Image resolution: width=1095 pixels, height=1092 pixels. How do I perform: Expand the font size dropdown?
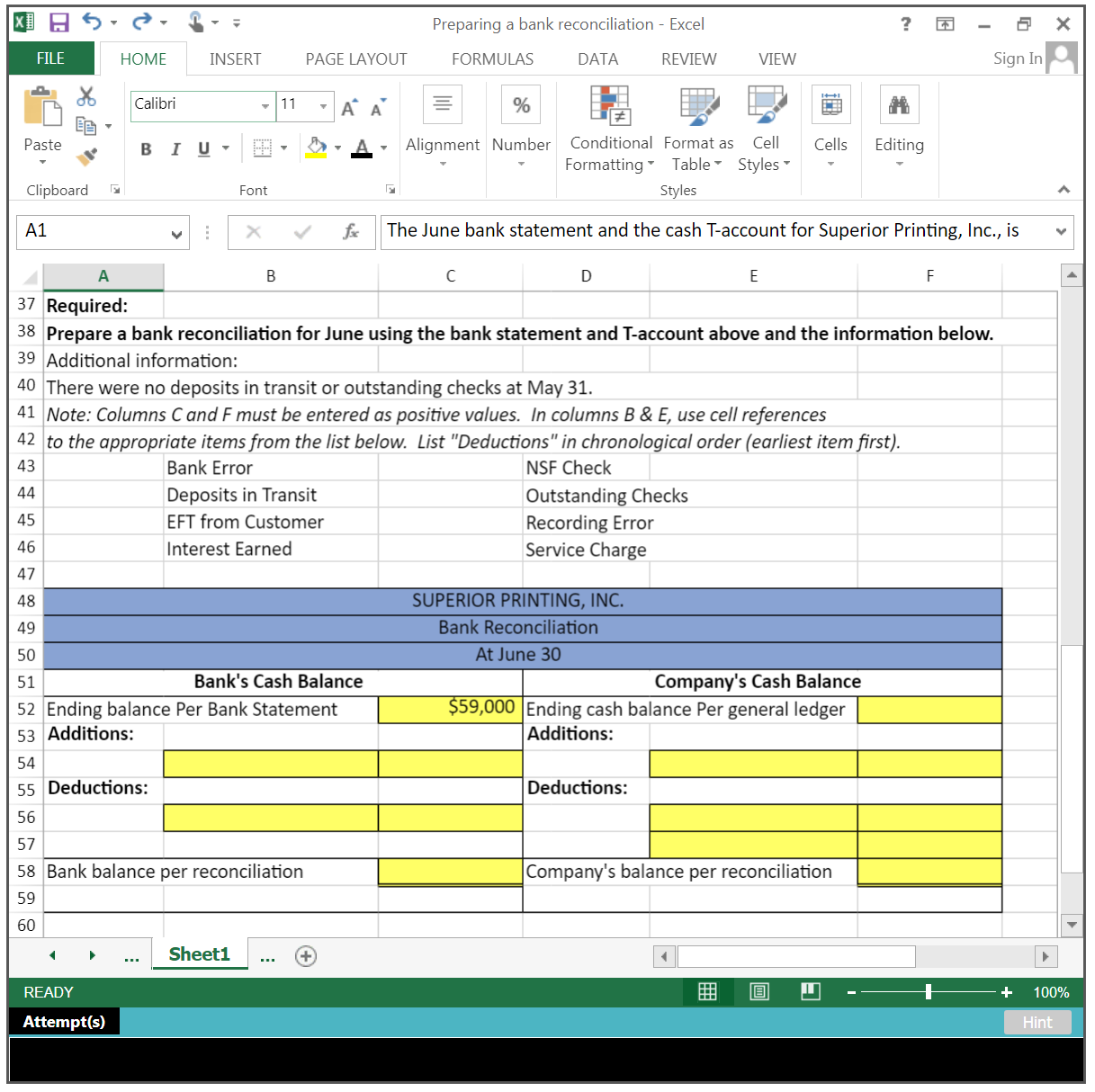coord(323,106)
